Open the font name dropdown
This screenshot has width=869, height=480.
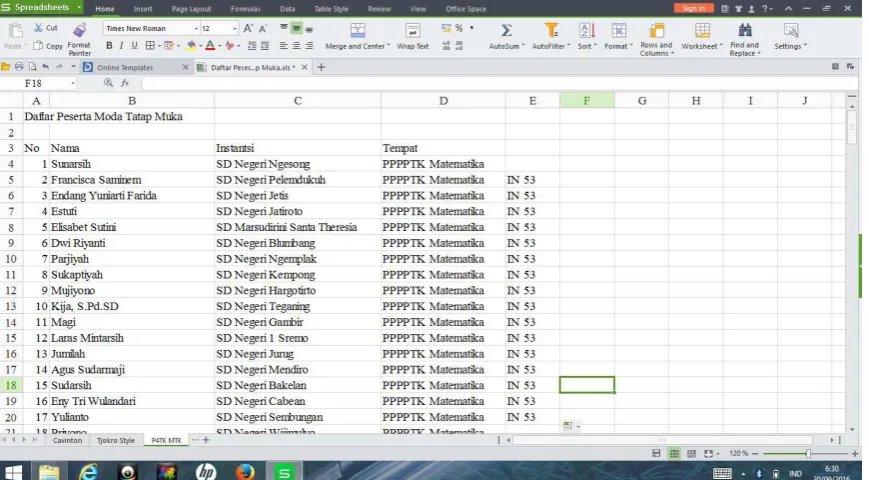pos(196,28)
